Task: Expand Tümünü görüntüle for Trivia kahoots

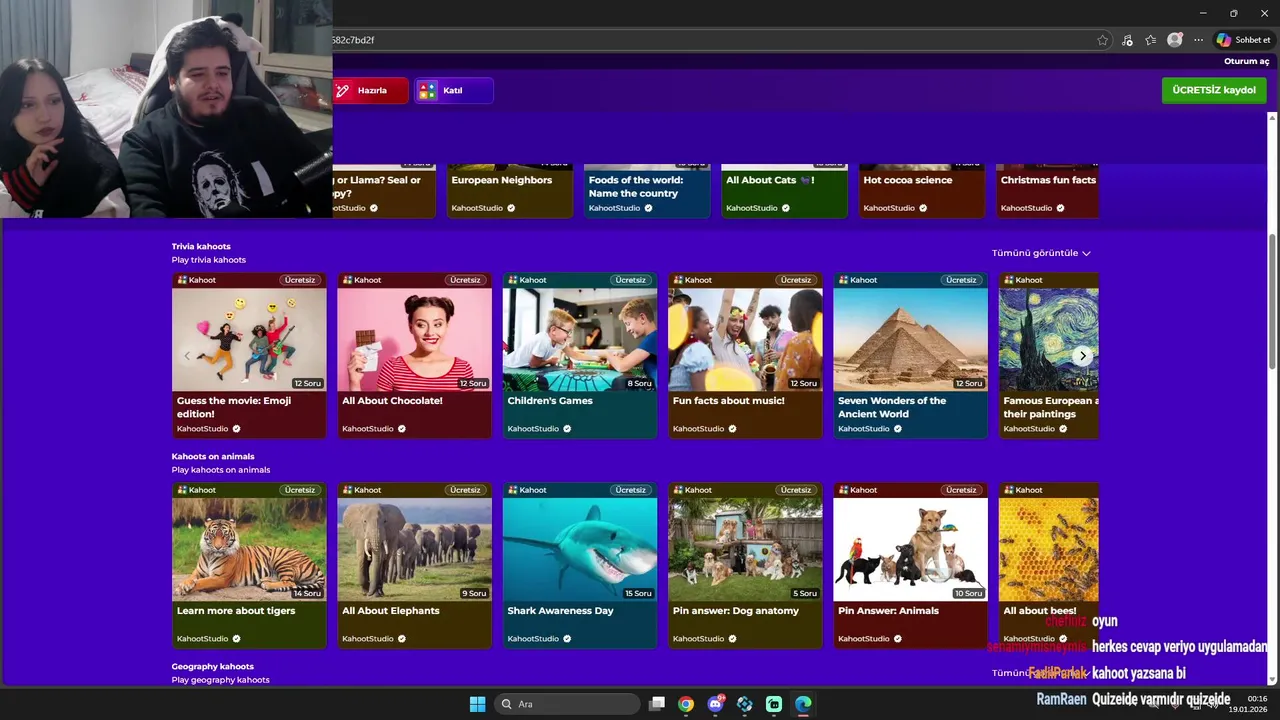Action: 1041,253
